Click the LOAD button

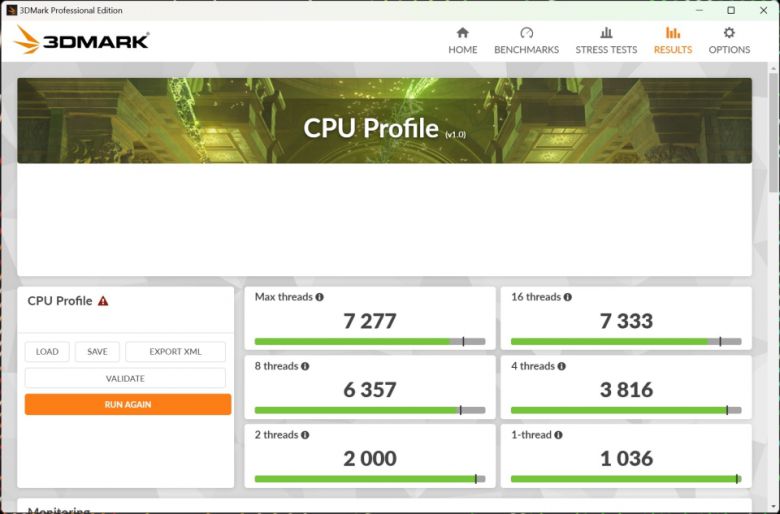(47, 352)
